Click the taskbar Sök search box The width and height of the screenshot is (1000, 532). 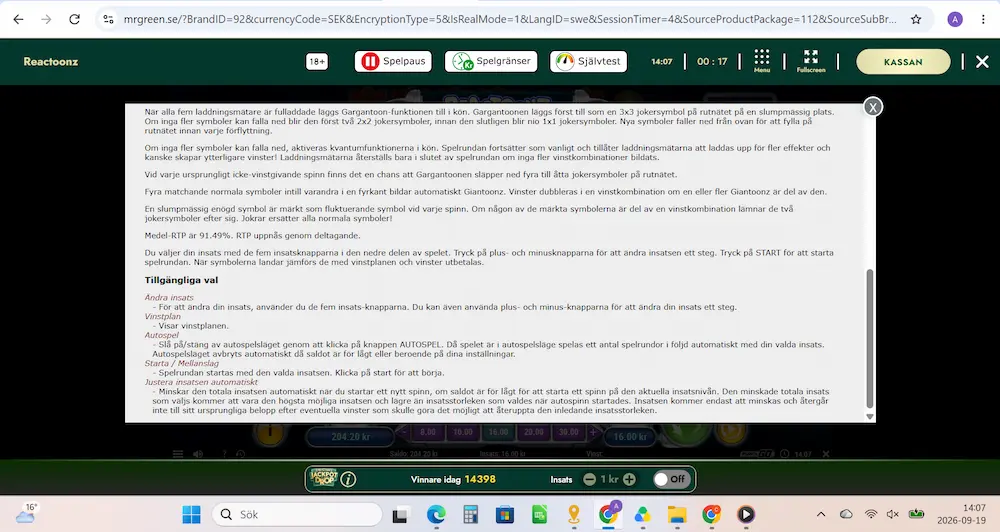pyautogui.click(x=297, y=514)
